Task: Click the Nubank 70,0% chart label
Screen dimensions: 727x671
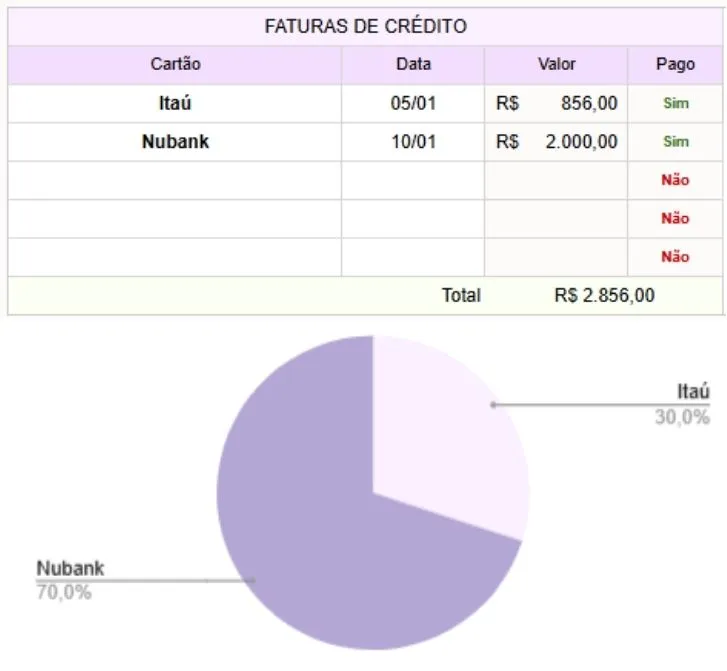Action: pos(70,580)
